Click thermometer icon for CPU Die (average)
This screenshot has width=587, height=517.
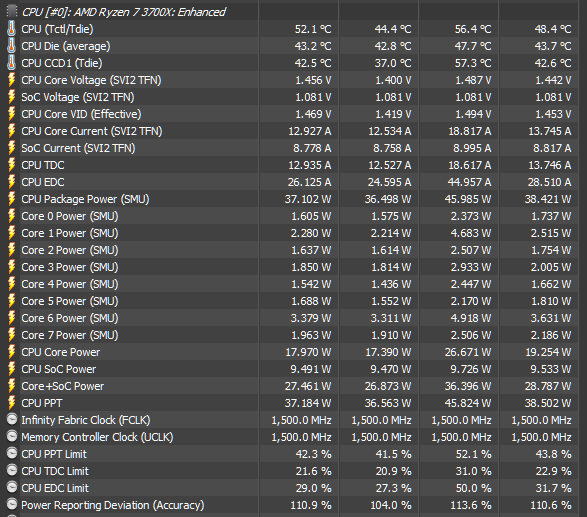pos(12,46)
